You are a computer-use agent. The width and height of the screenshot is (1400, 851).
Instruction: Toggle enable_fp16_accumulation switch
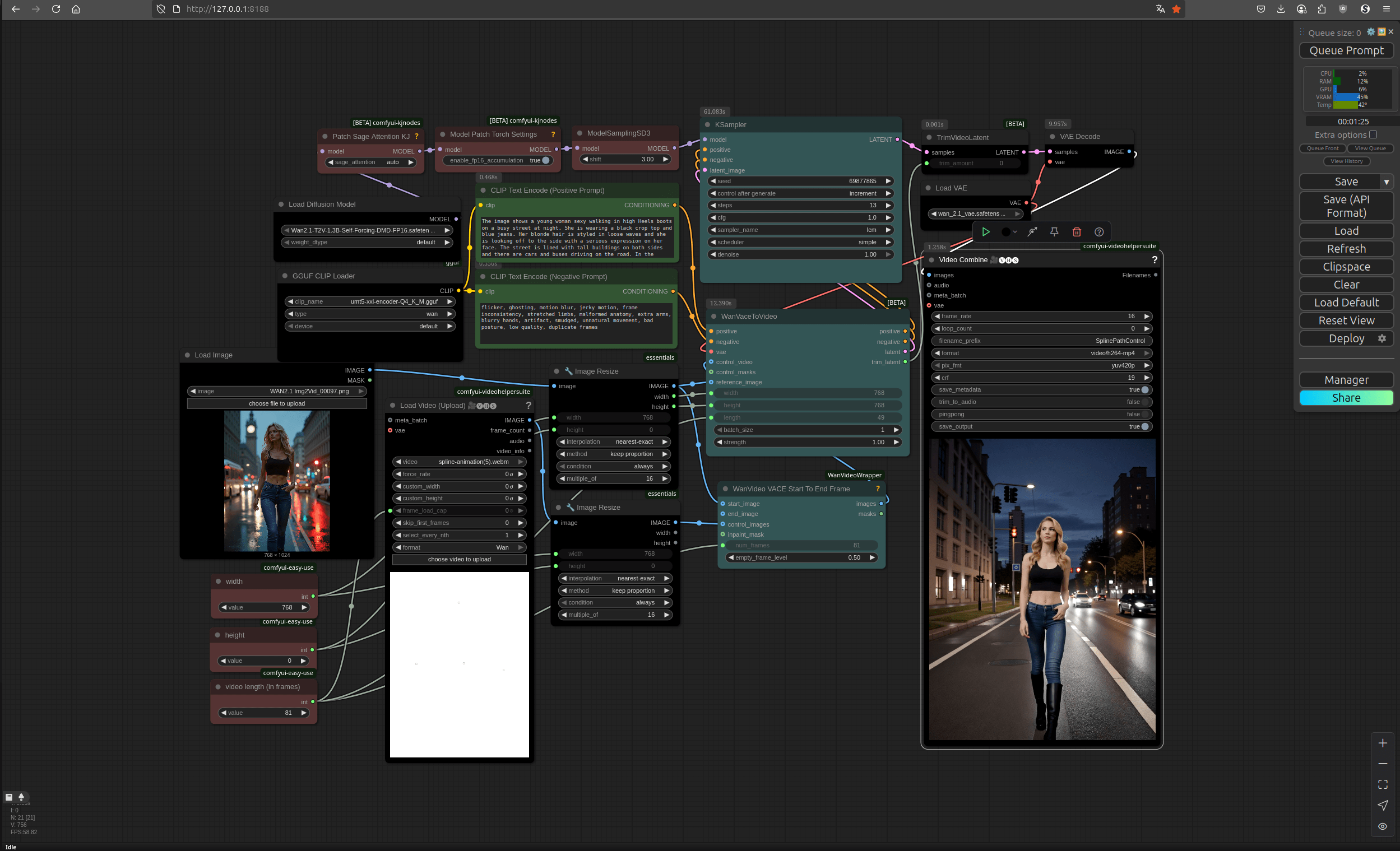(x=545, y=160)
